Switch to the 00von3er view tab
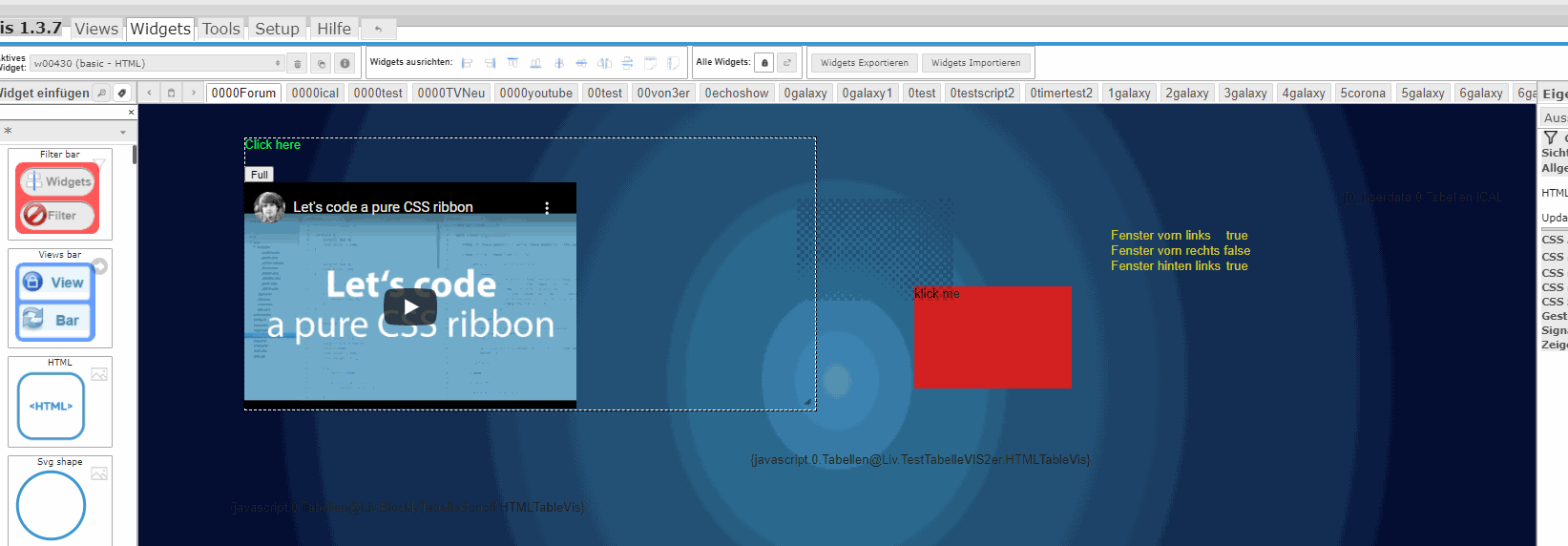The image size is (1568, 546). coord(663,93)
